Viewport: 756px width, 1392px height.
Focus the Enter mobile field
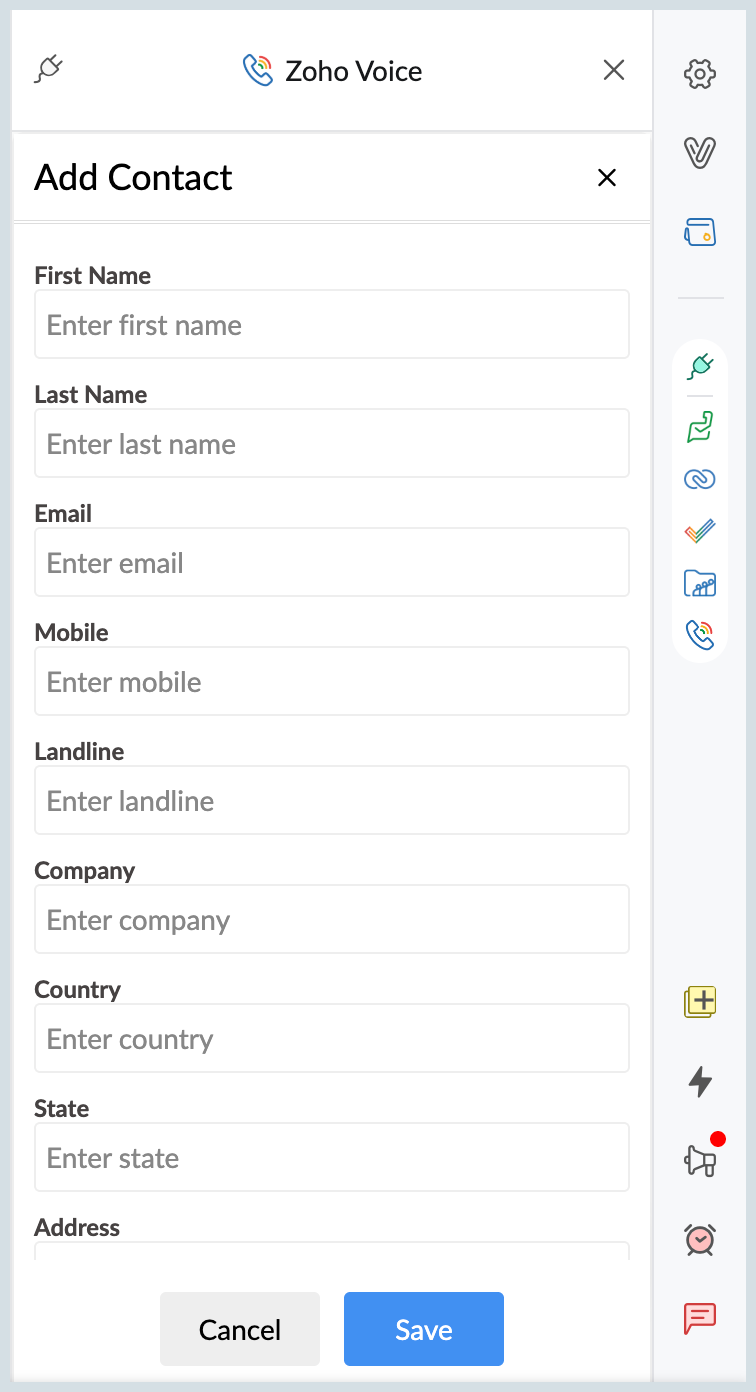(x=332, y=681)
